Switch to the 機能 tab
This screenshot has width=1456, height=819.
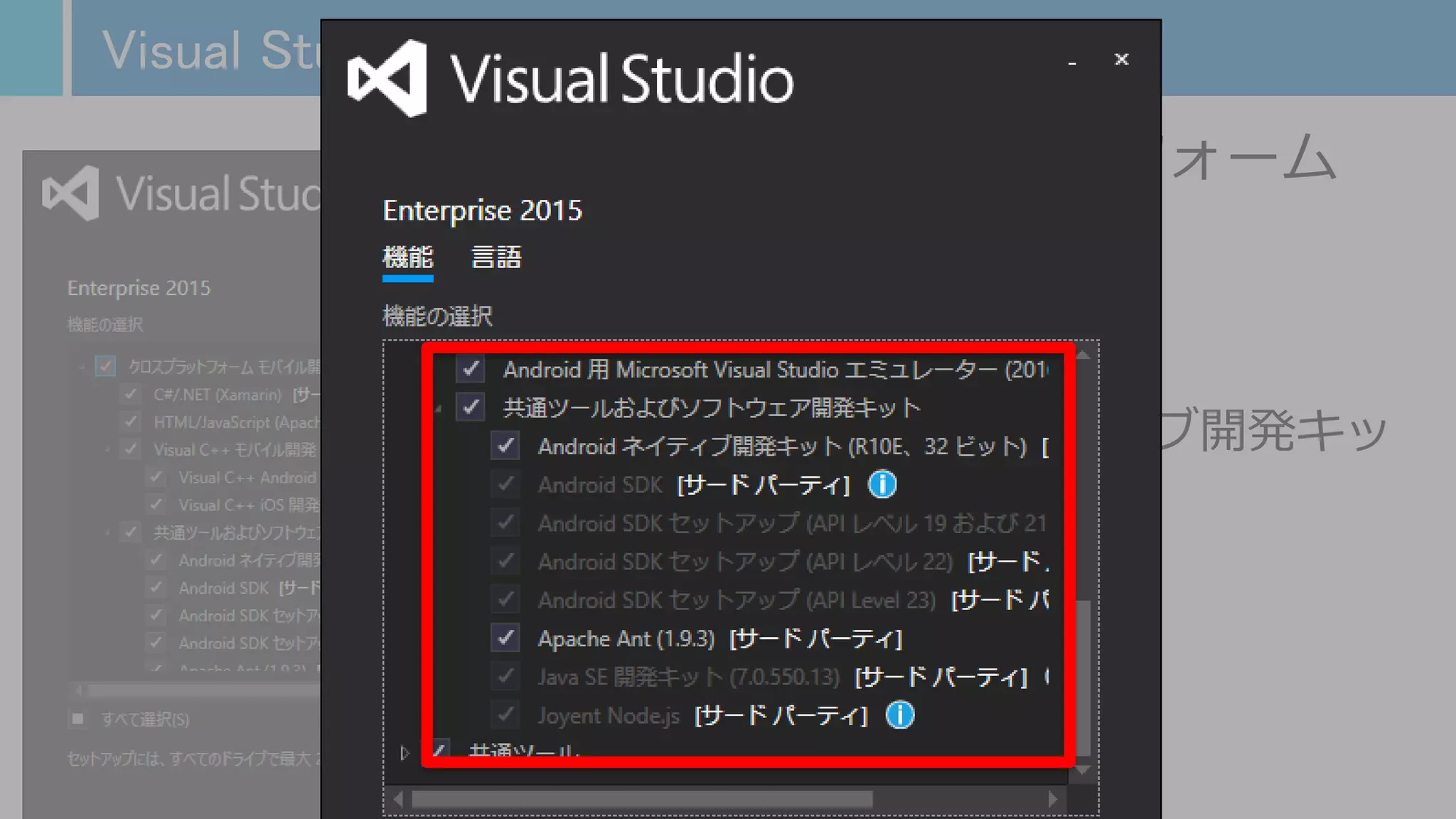pos(408,257)
